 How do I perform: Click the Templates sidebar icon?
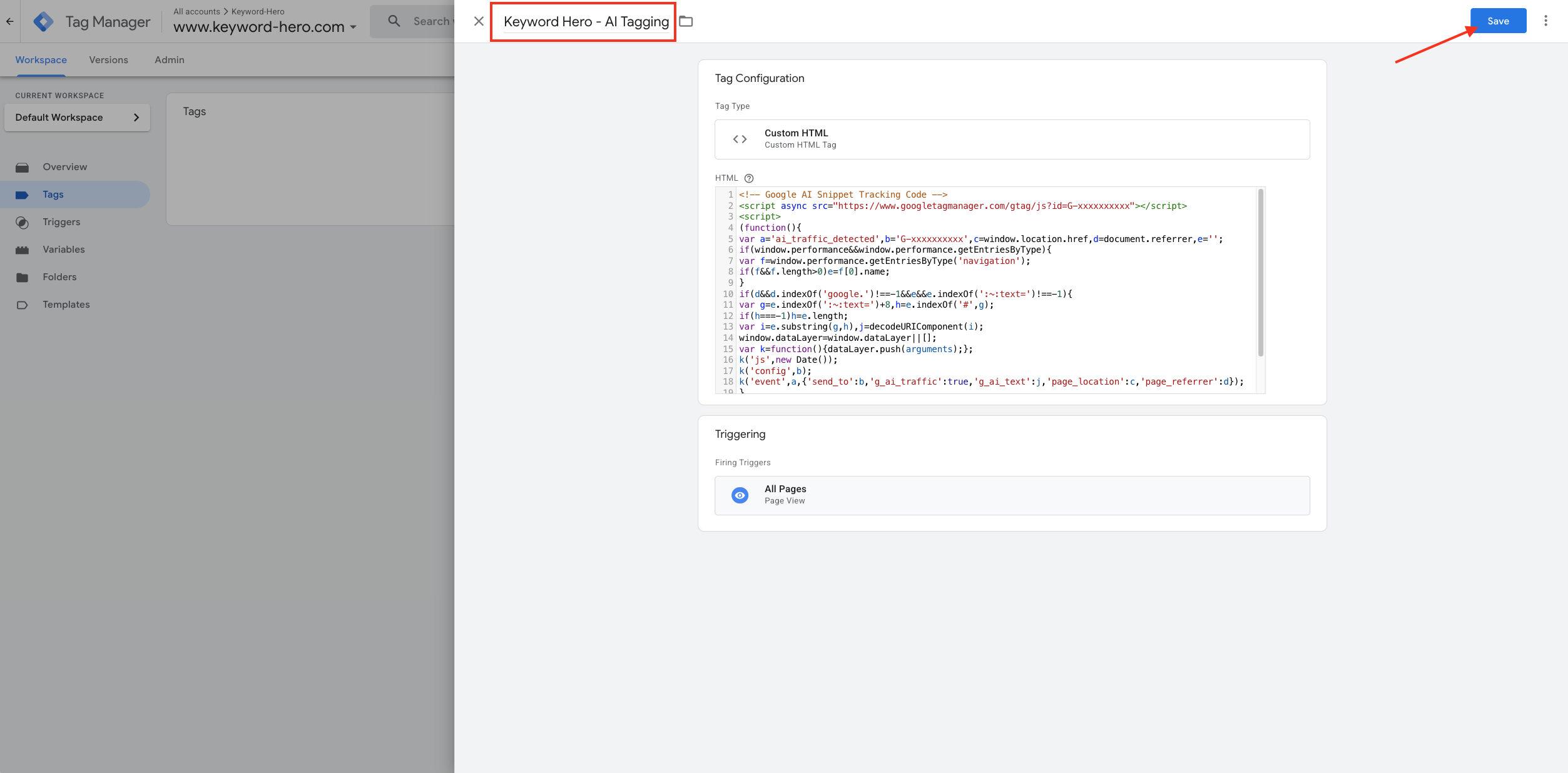pos(23,305)
